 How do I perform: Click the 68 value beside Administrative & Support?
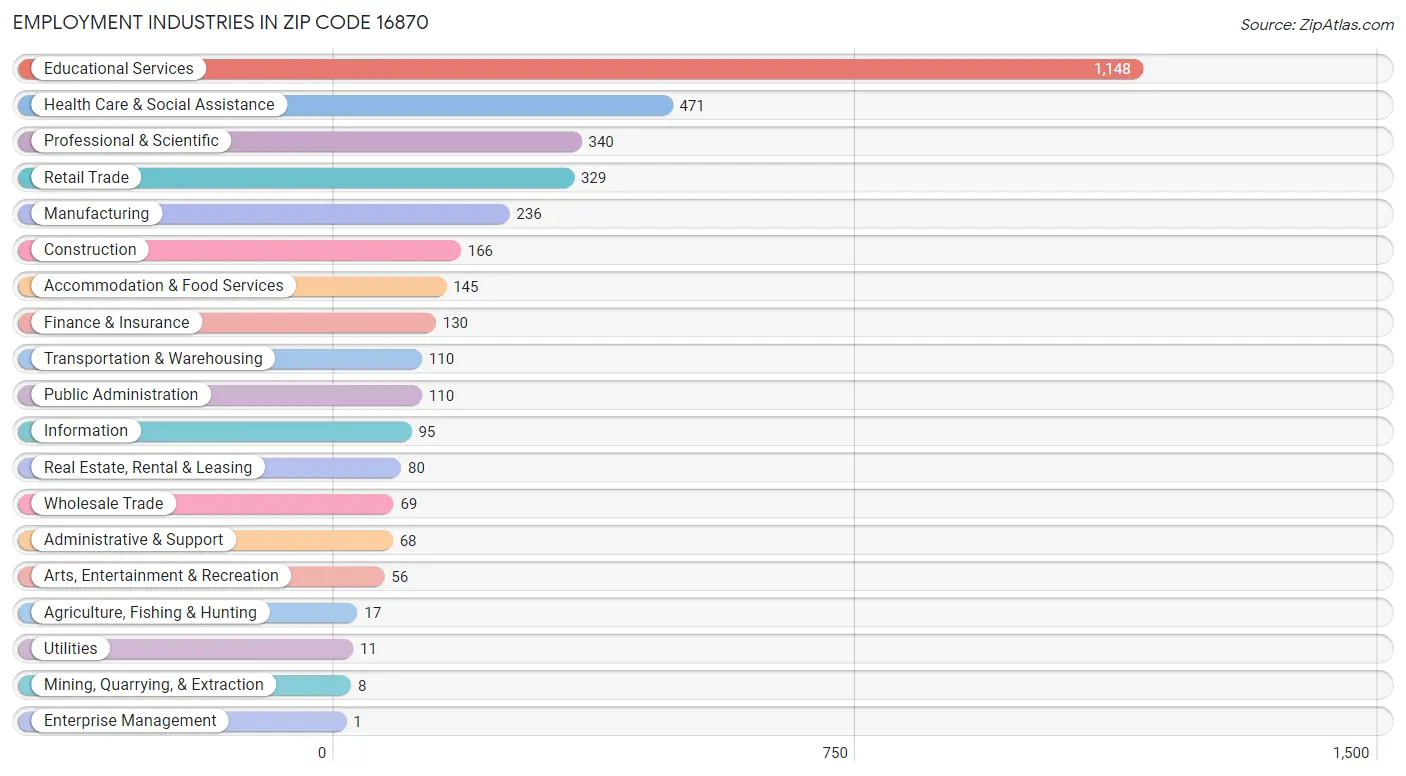[408, 541]
